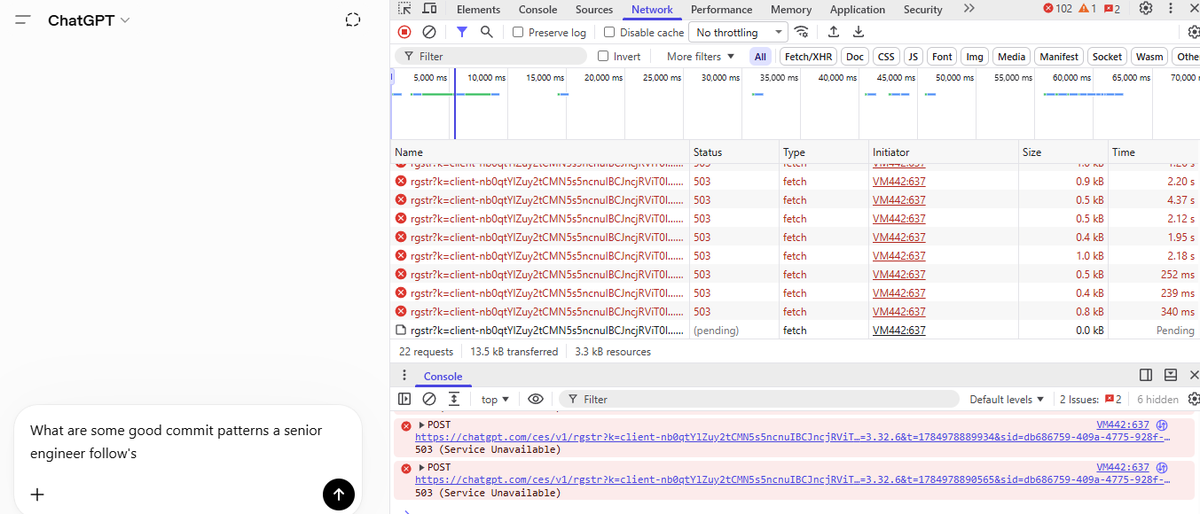Image resolution: width=1200 pixels, height=514 pixels.
Task: Open the Security tab
Action: 923,9
